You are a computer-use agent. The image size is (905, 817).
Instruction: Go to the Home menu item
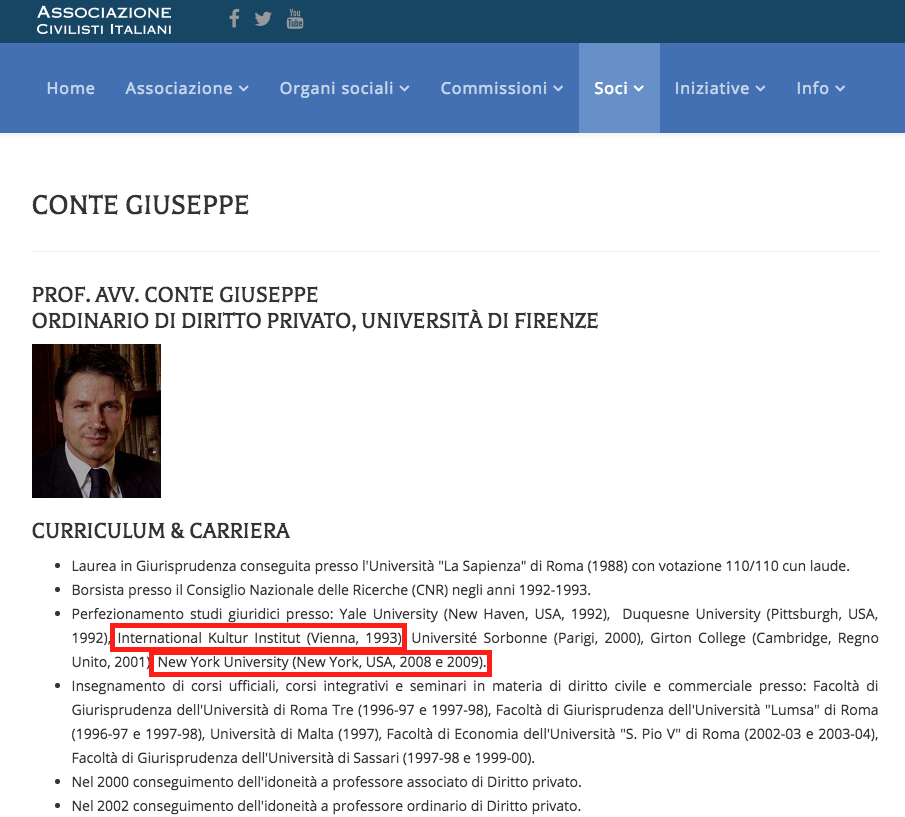71,88
